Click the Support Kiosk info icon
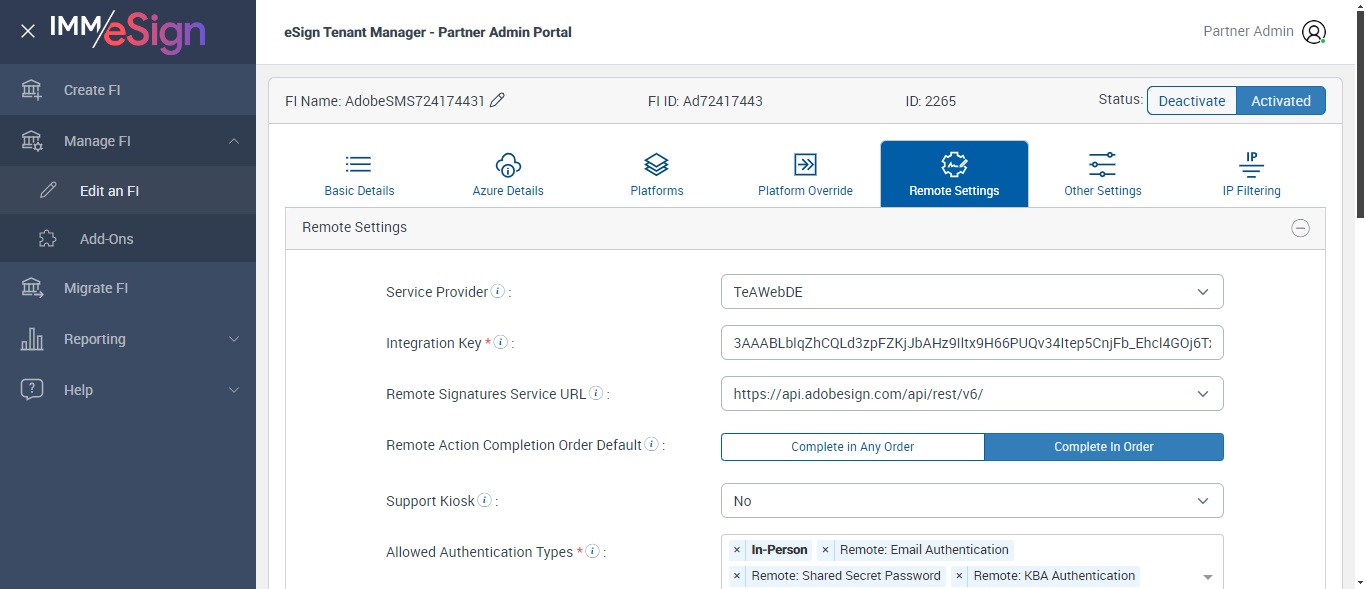Screen dimensions: 1366x589 tap(484, 501)
